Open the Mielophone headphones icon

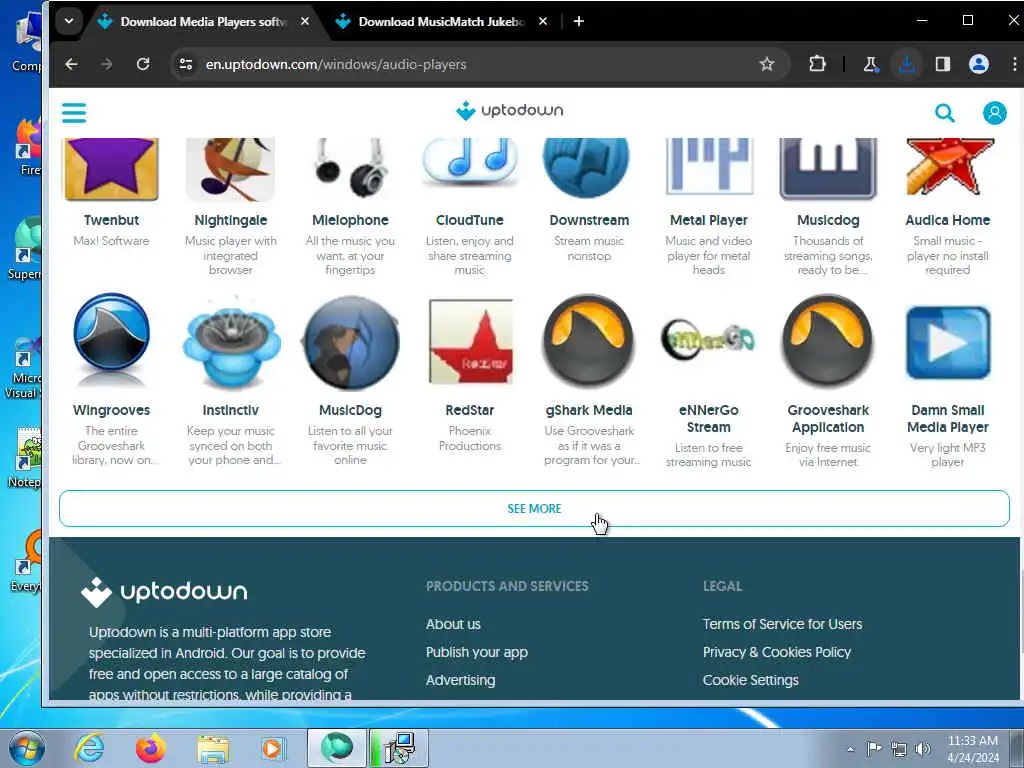point(350,167)
